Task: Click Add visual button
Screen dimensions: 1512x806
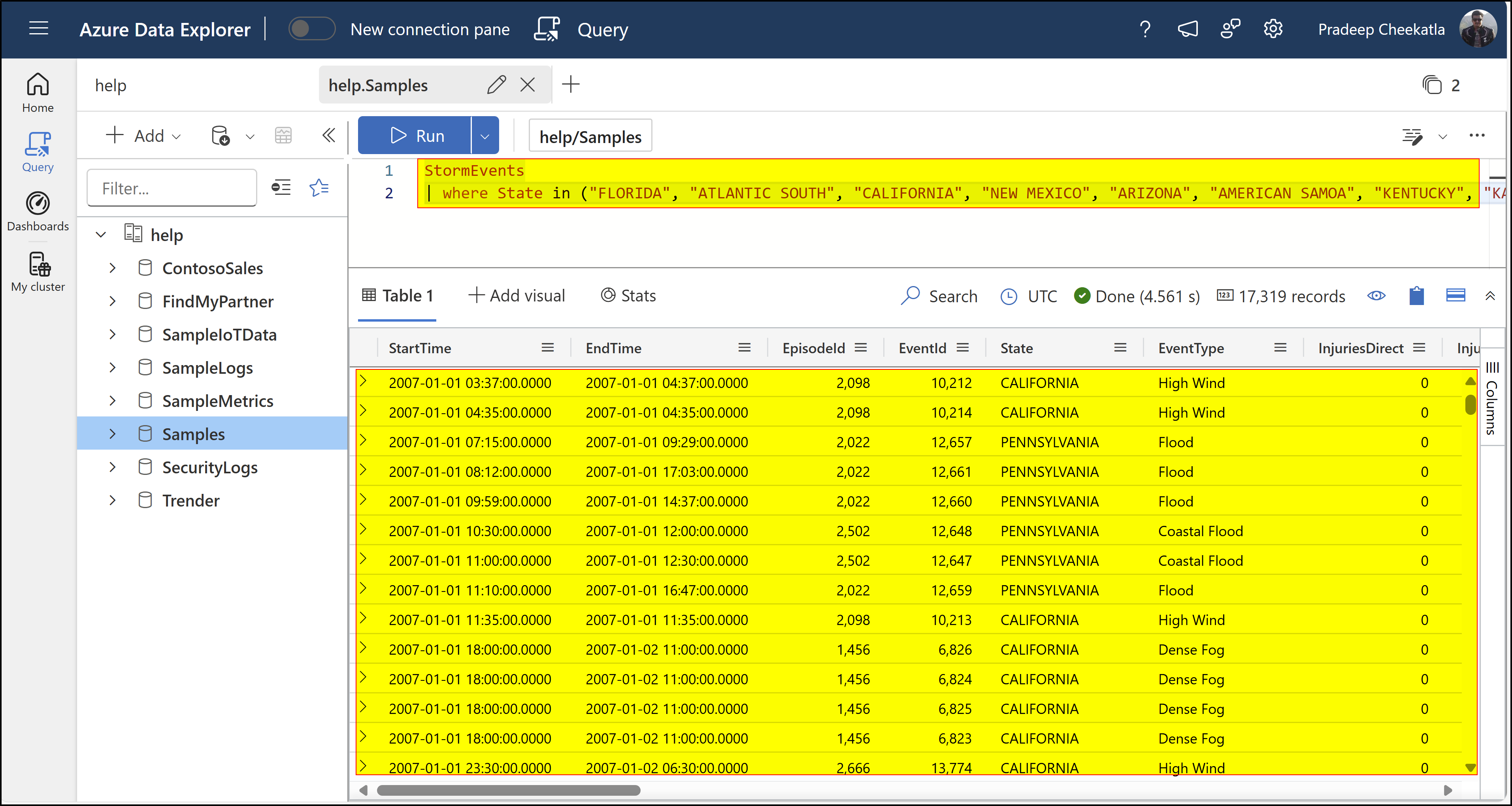Action: [517, 296]
